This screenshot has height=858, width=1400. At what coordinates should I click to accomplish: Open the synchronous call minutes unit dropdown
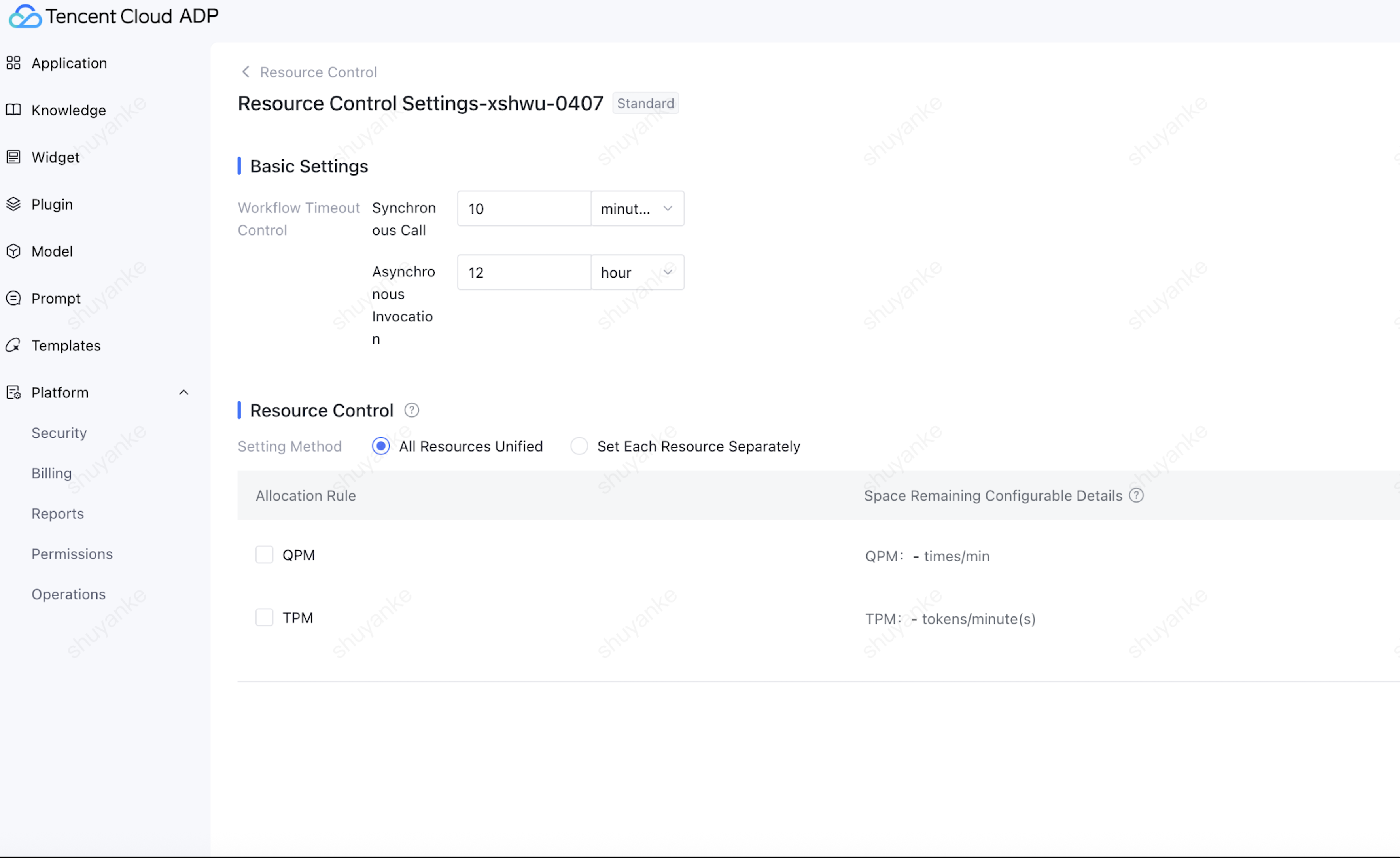(637, 208)
